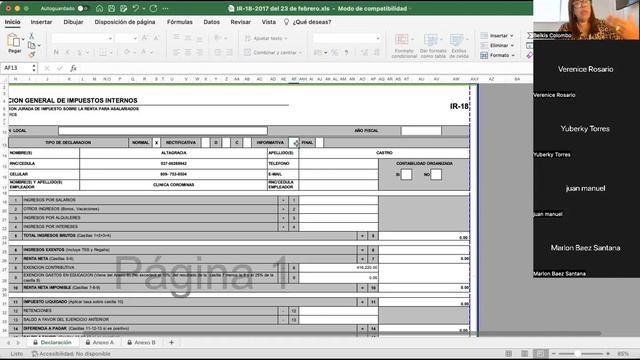Click the Font color A icon

click(x=144, y=52)
